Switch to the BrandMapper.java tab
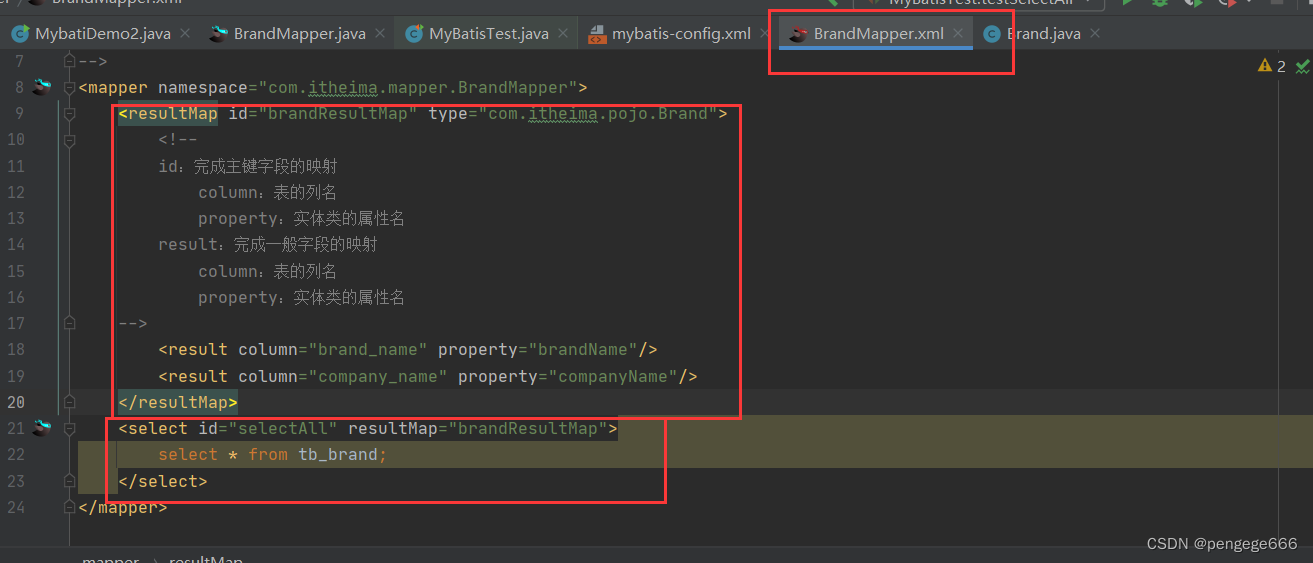Viewport: 1313px width, 563px height. pos(300,33)
